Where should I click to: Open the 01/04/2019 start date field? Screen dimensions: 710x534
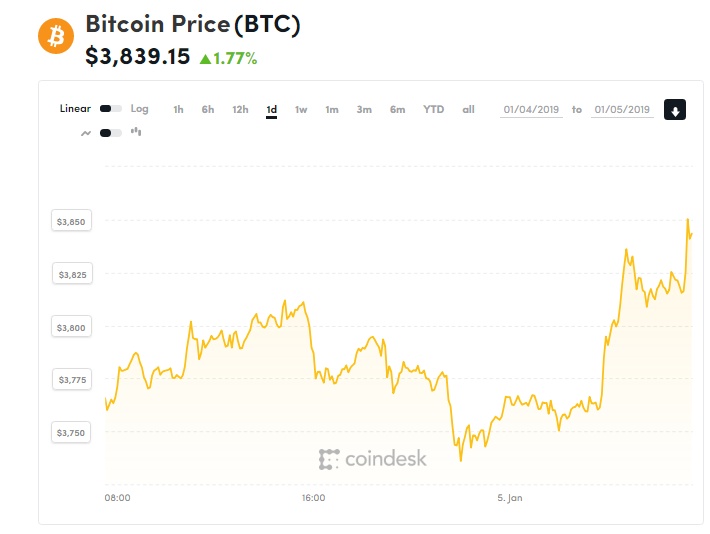tap(531, 110)
